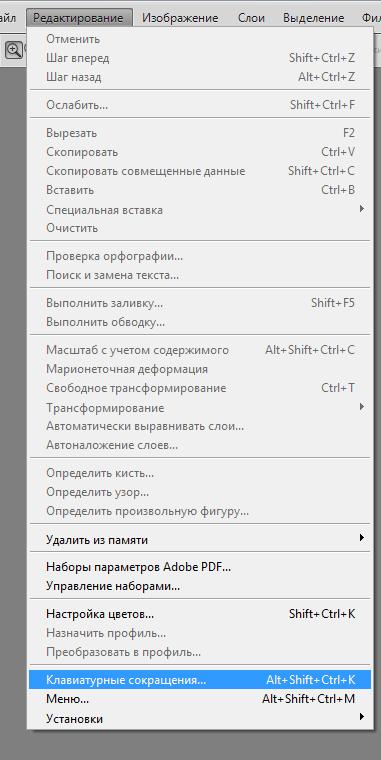Select Наборы параметров Adobe PDF item
This screenshot has height=760, width=381.
(200, 567)
